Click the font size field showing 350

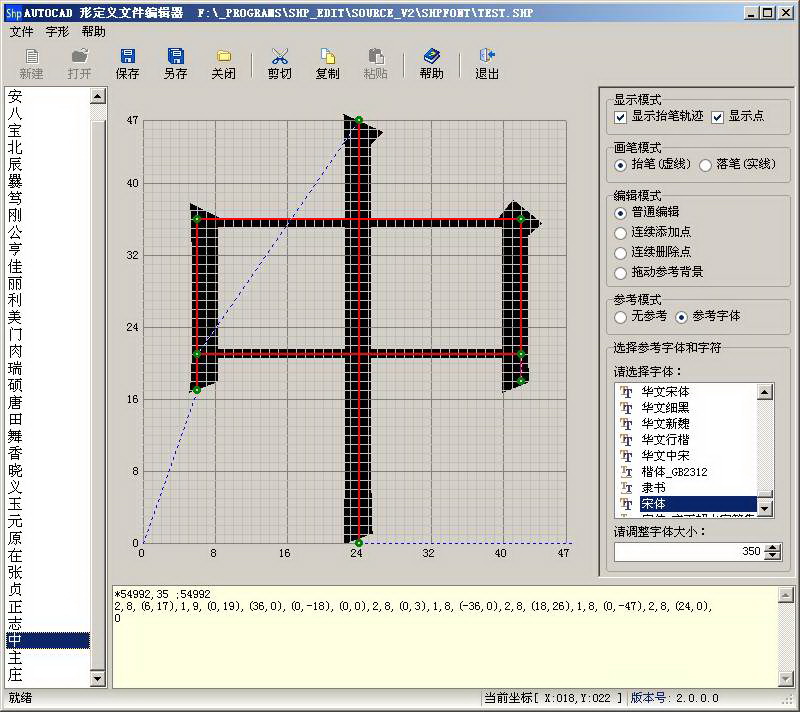690,551
